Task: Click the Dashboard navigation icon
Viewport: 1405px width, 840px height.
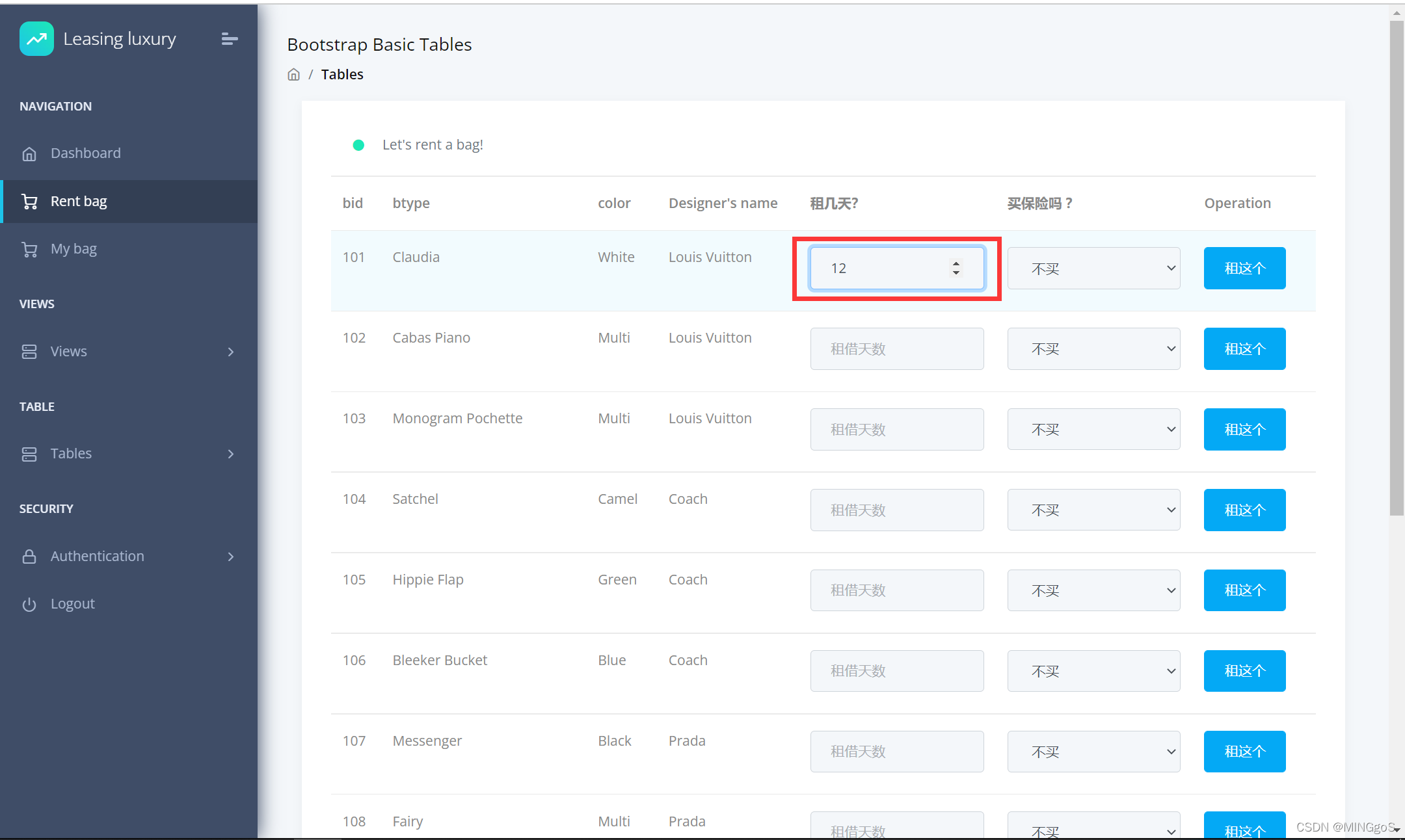Action: (x=30, y=152)
